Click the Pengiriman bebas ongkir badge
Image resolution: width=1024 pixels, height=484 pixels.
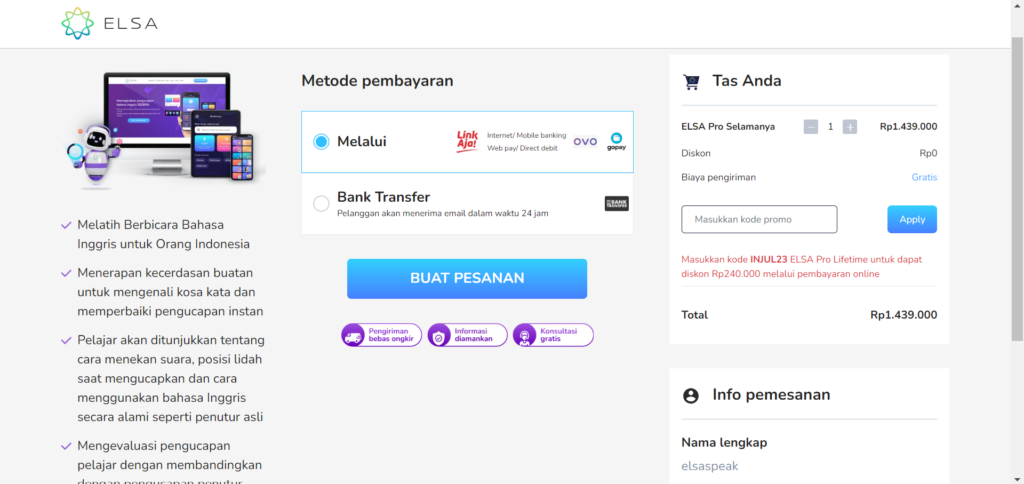(x=381, y=335)
